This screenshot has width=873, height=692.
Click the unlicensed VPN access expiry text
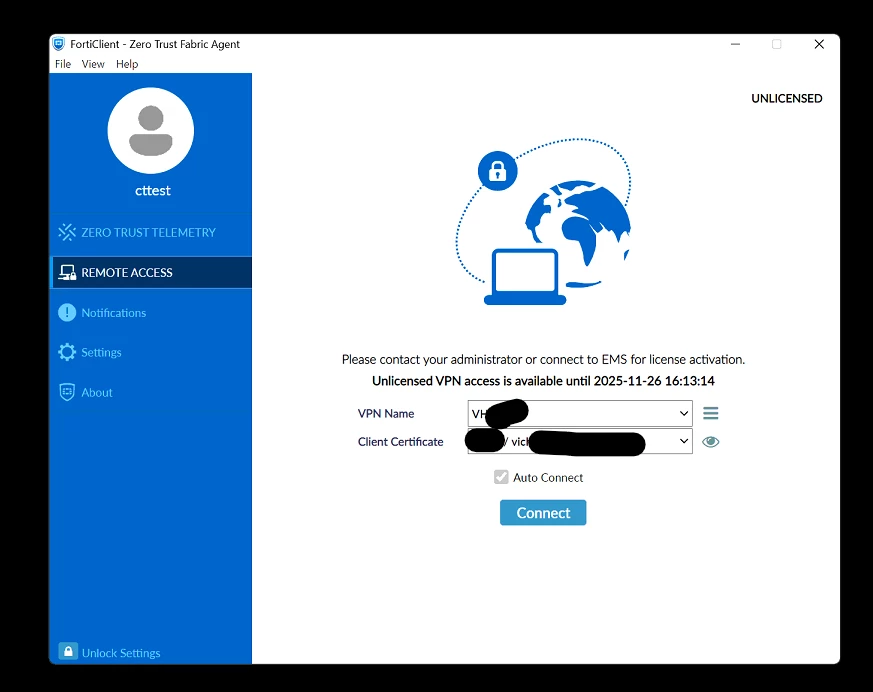543,381
